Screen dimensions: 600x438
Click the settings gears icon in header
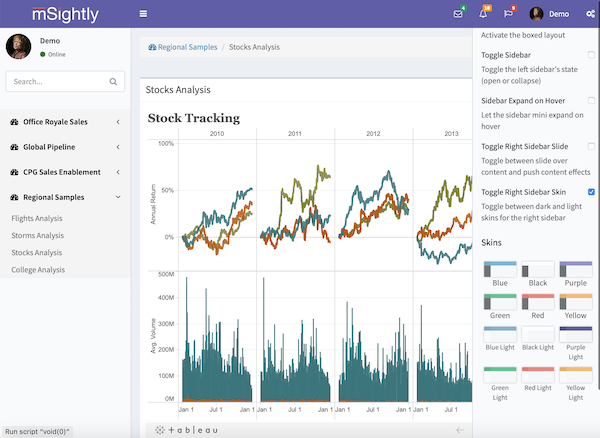coord(590,14)
